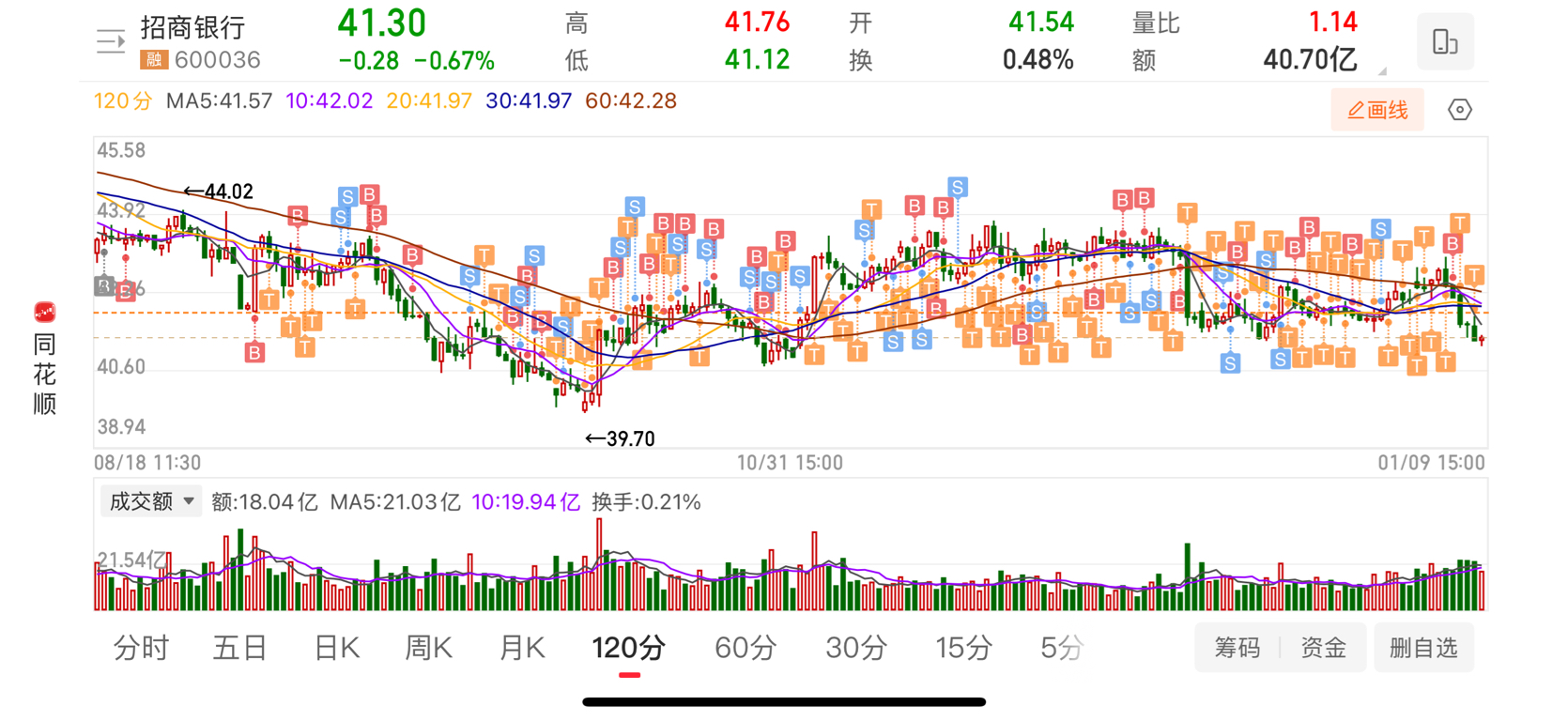The width and height of the screenshot is (1568, 721).
Task: Tap the 同花顺 logo icon
Action: point(44,313)
